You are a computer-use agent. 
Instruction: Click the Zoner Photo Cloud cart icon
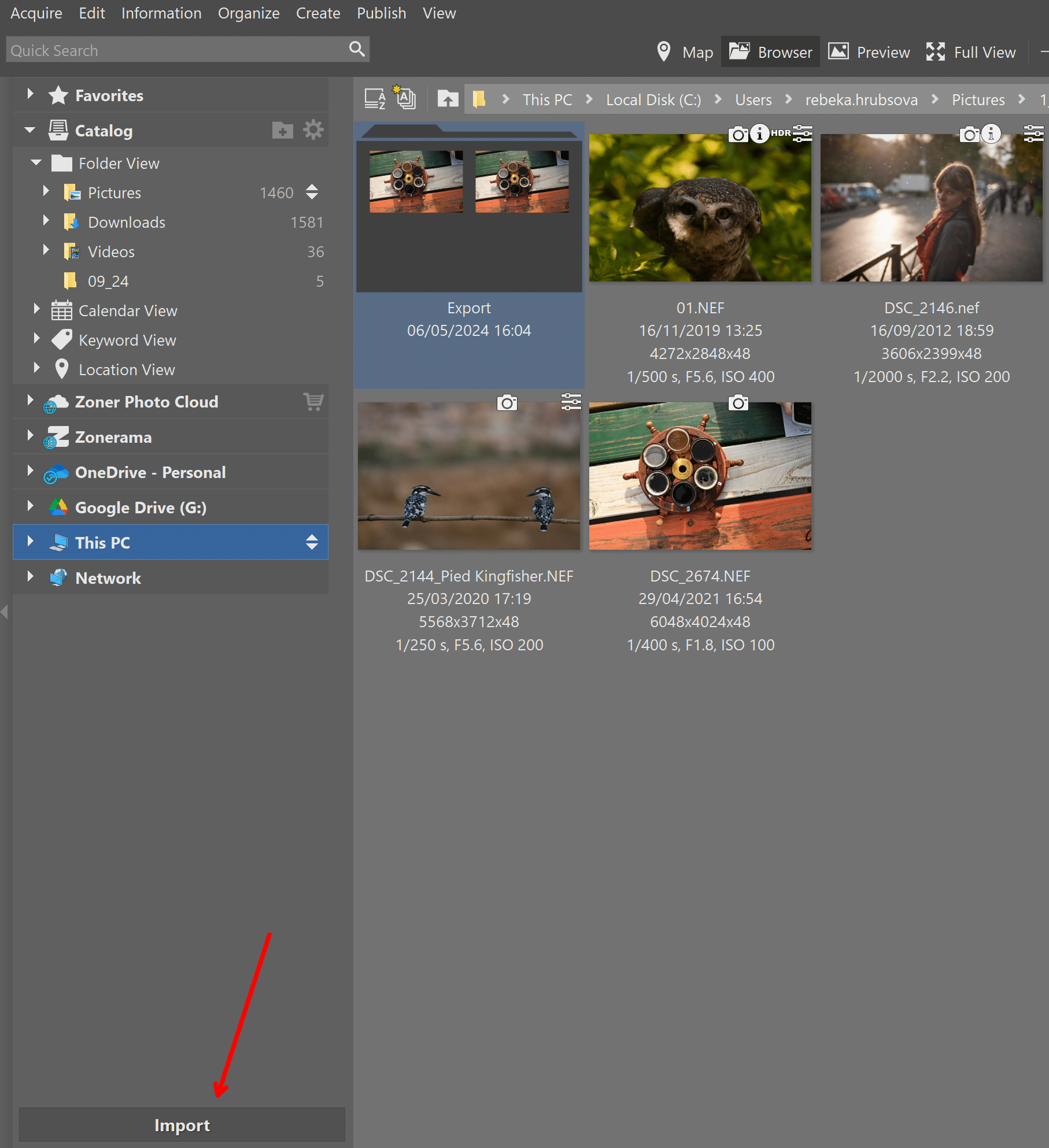click(x=313, y=402)
